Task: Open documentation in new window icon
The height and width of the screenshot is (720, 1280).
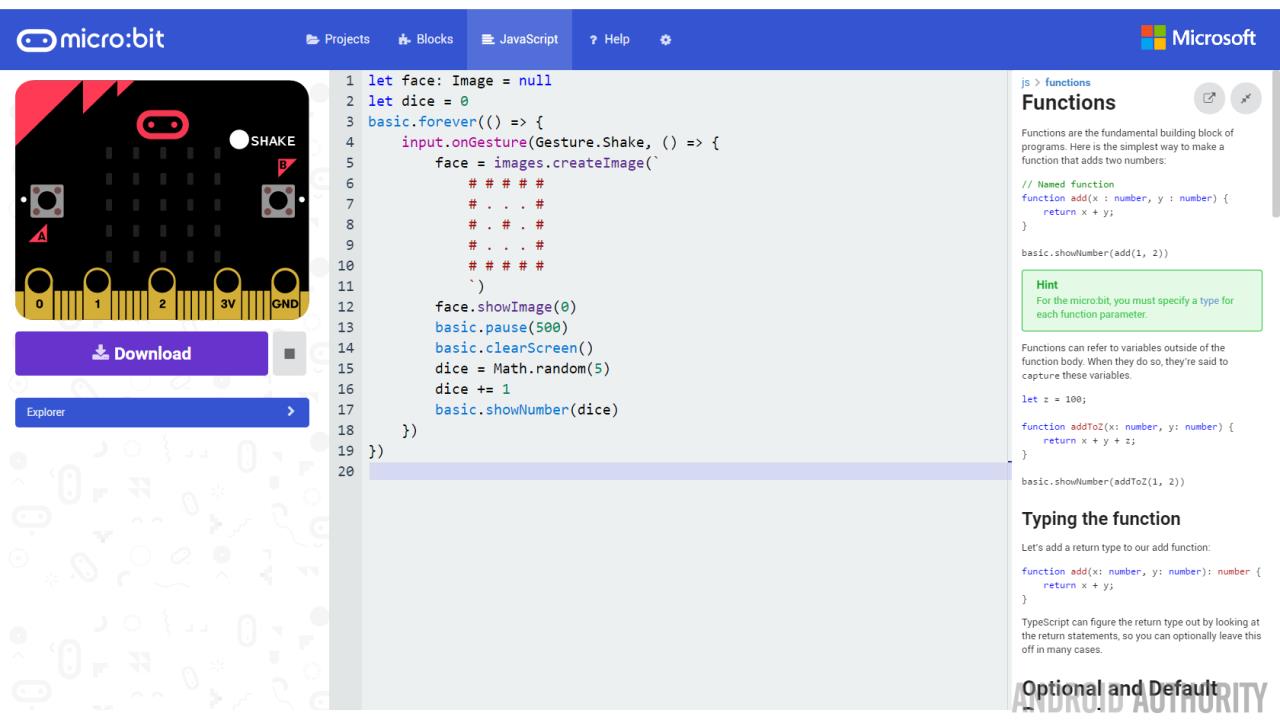Action: [x=1209, y=98]
